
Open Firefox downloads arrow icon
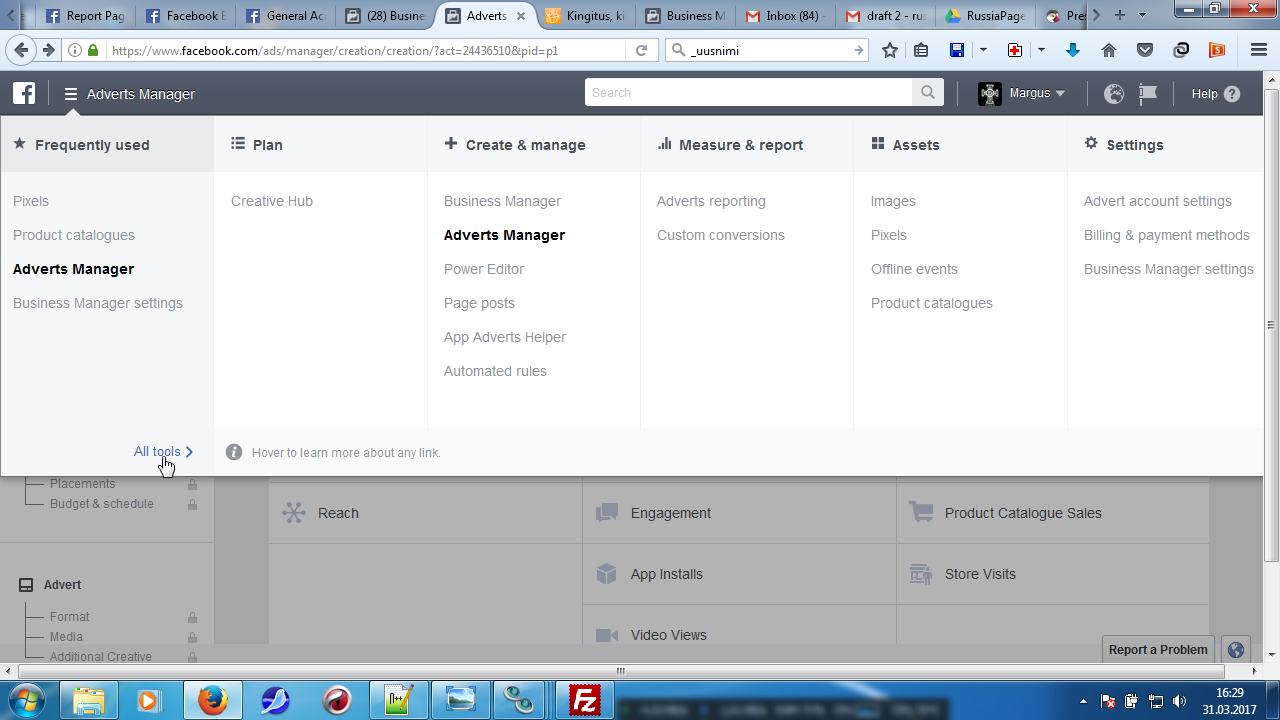[1073, 50]
